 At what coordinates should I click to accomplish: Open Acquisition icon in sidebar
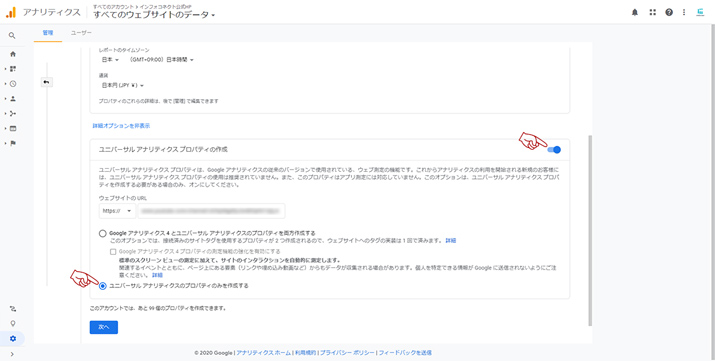13,113
